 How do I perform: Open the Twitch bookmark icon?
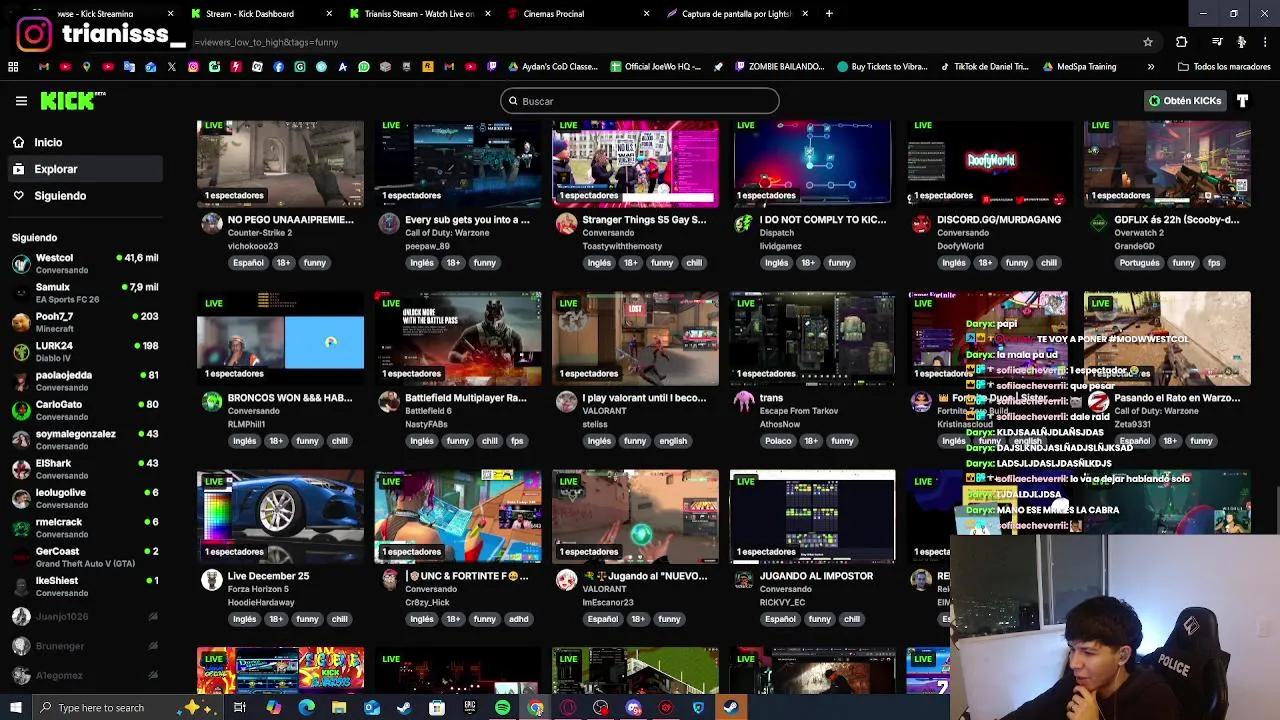point(491,67)
